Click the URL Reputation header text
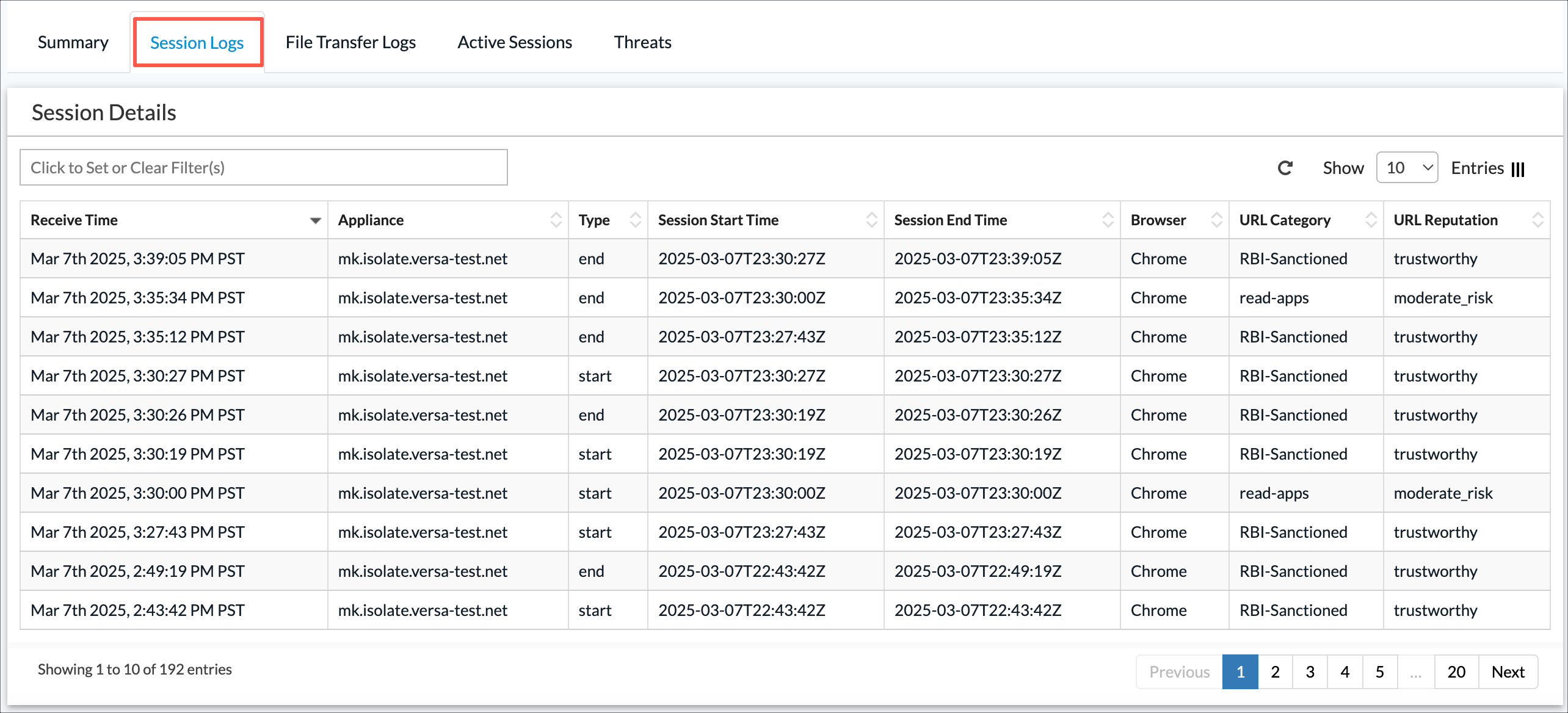 (x=1445, y=220)
